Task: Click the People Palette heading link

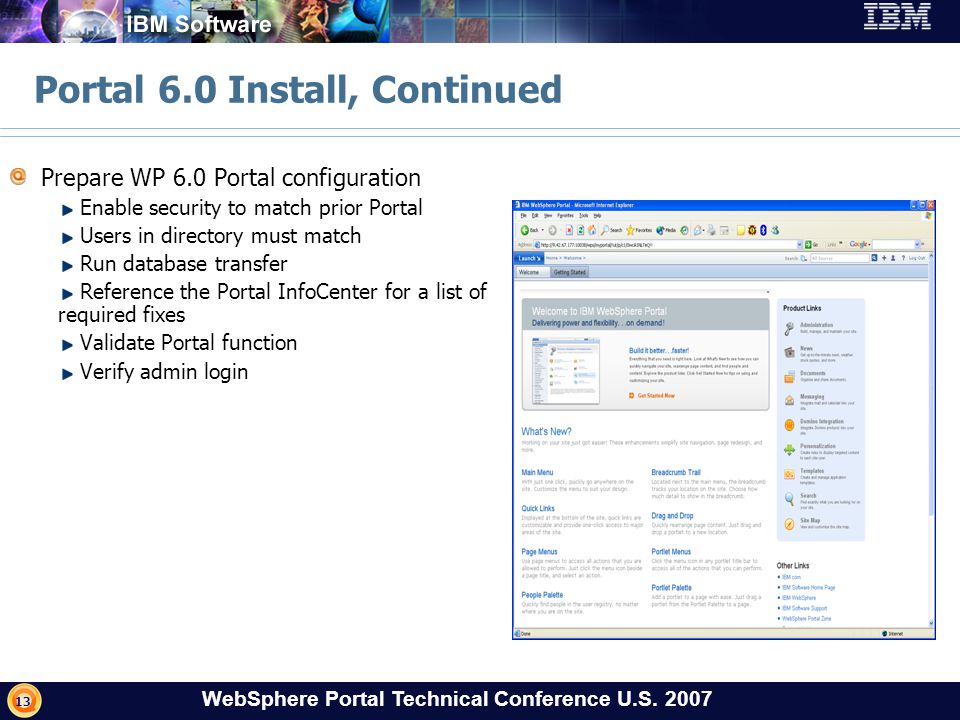Action: (x=542, y=594)
